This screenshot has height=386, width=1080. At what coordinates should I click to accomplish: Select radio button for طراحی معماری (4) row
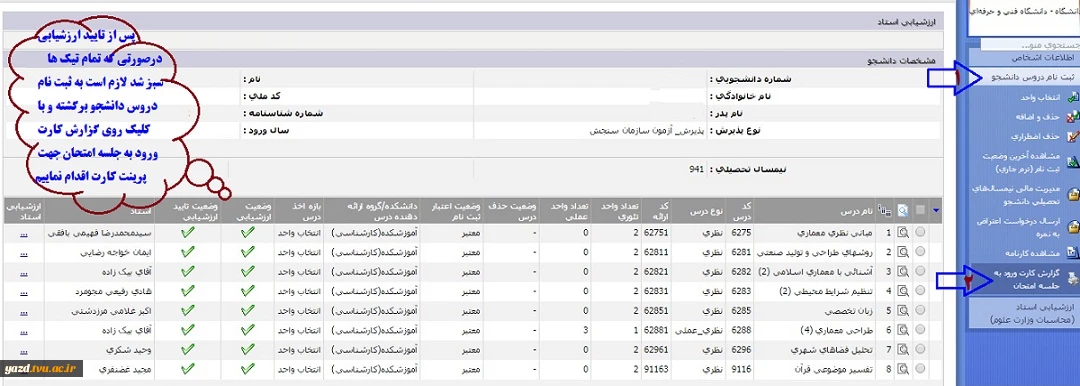[x=920, y=329]
